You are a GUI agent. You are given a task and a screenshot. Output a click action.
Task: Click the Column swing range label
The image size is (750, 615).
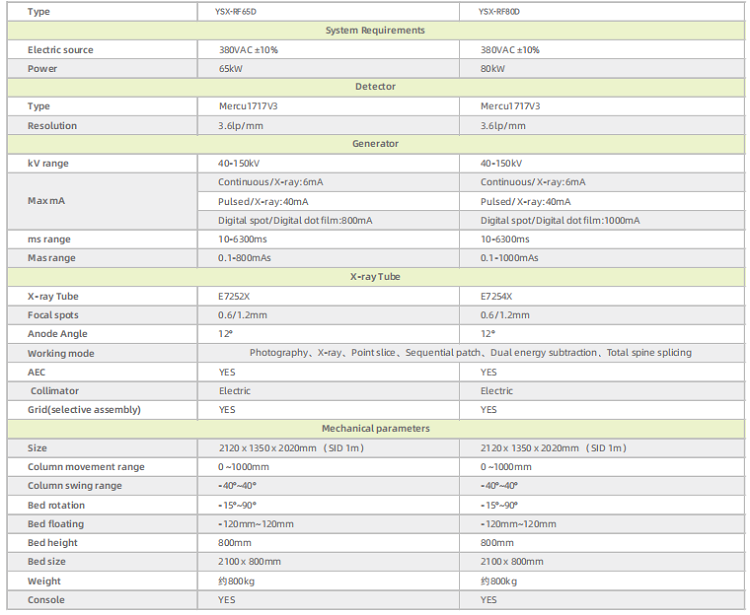point(75,486)
